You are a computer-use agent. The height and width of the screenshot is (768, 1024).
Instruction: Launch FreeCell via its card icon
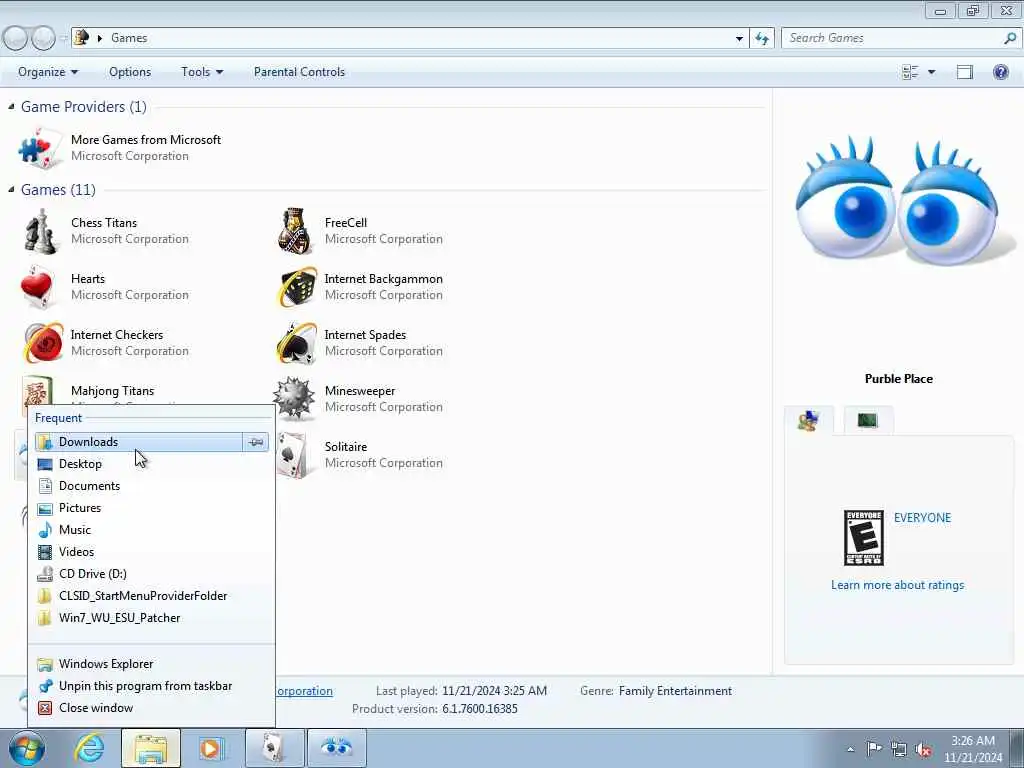point(295,231)
